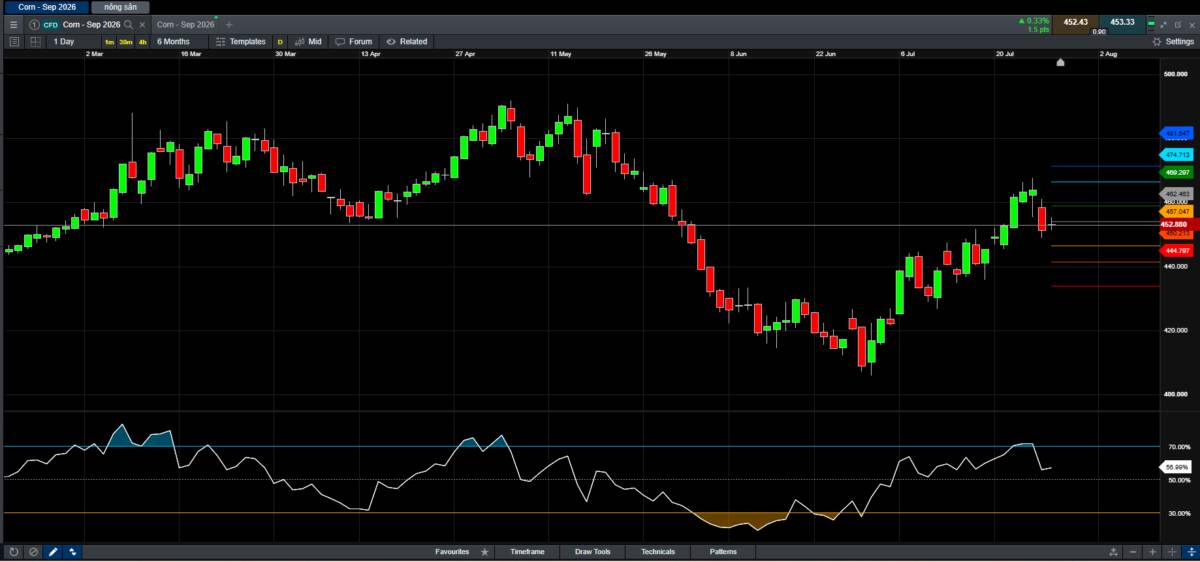Viewport: 1200px width, 562px height.
Task: Toggle the 4h quick interval button
Action: [x=143, y=42]
